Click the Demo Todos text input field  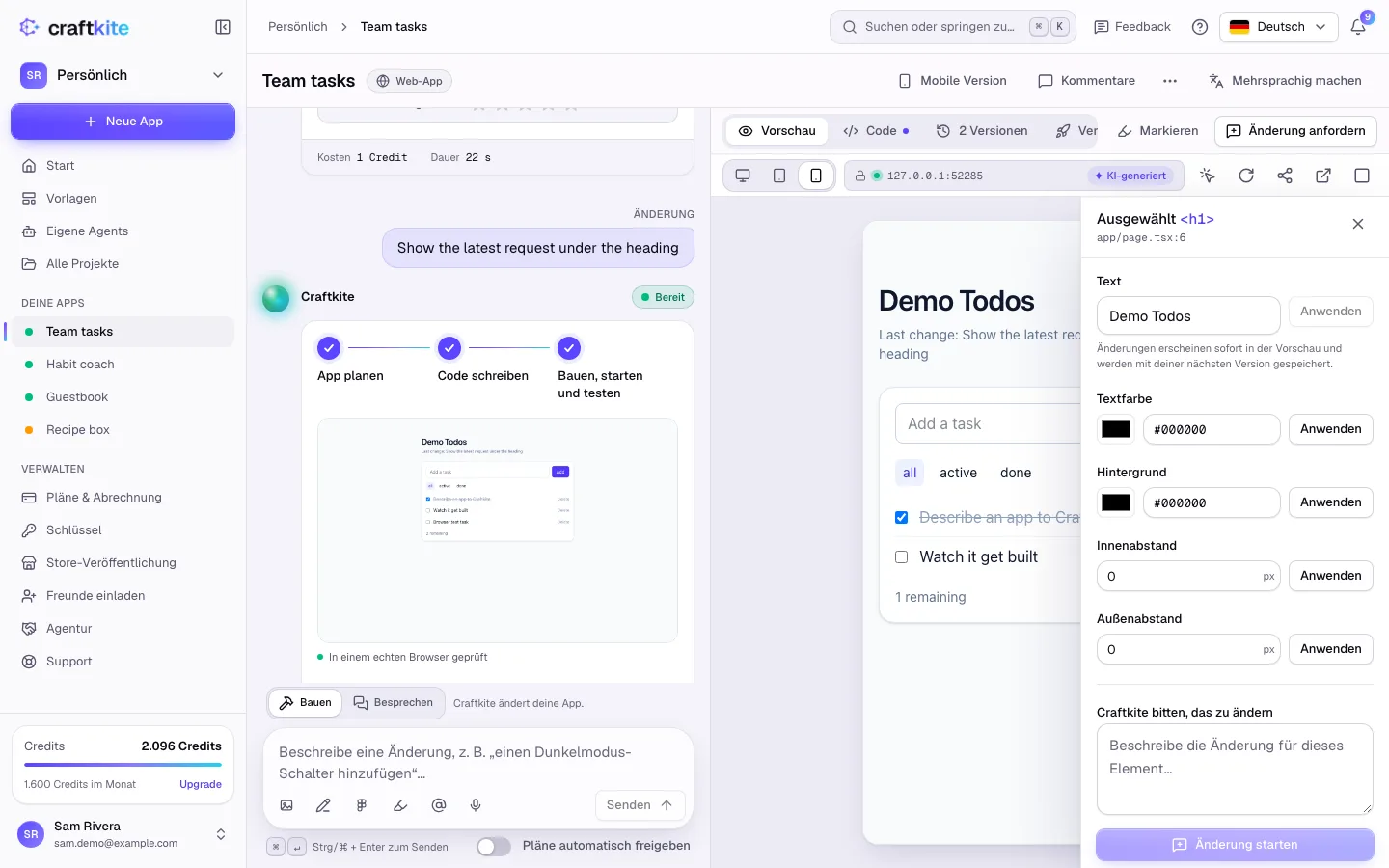coord(1188,316)
